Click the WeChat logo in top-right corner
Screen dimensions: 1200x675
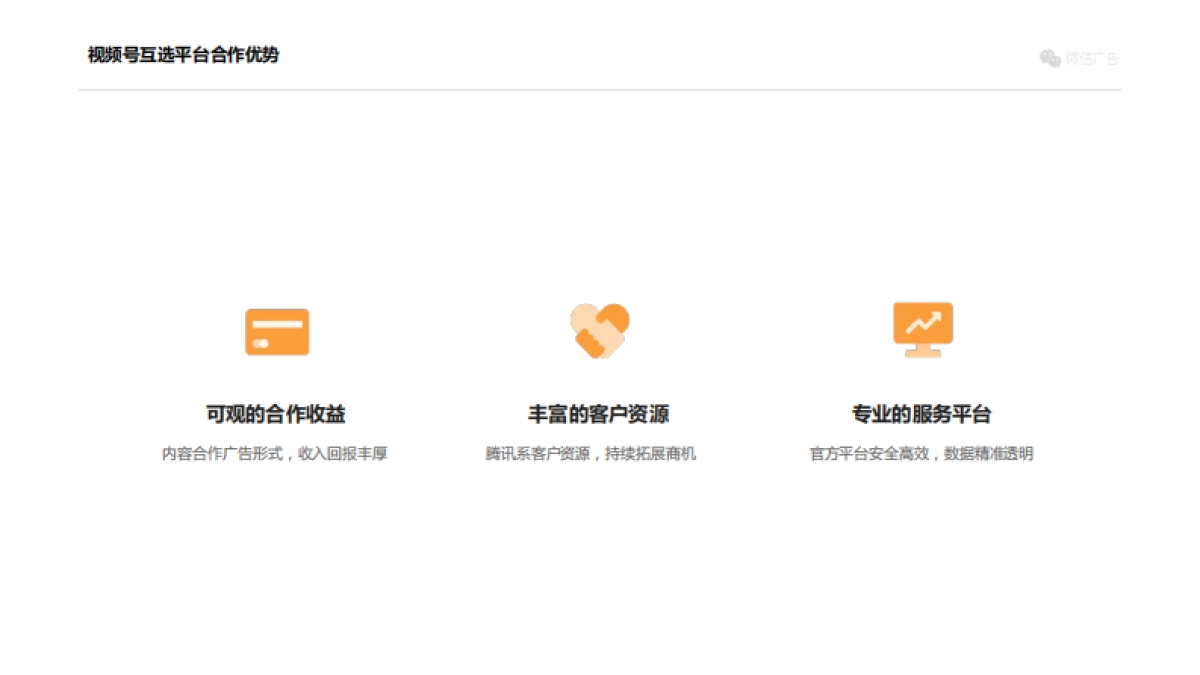(1050, 59)
